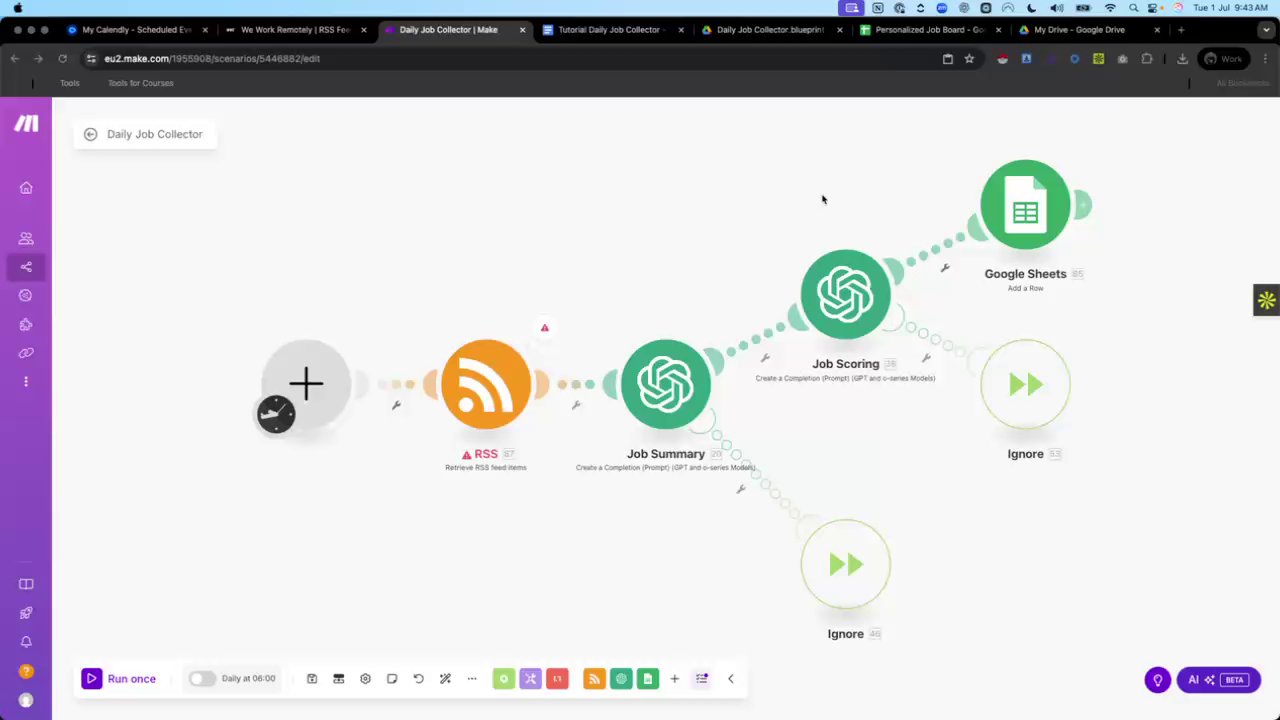Open a new browser tab
The image size is (1280, 720).
[x=1181, y=30]
